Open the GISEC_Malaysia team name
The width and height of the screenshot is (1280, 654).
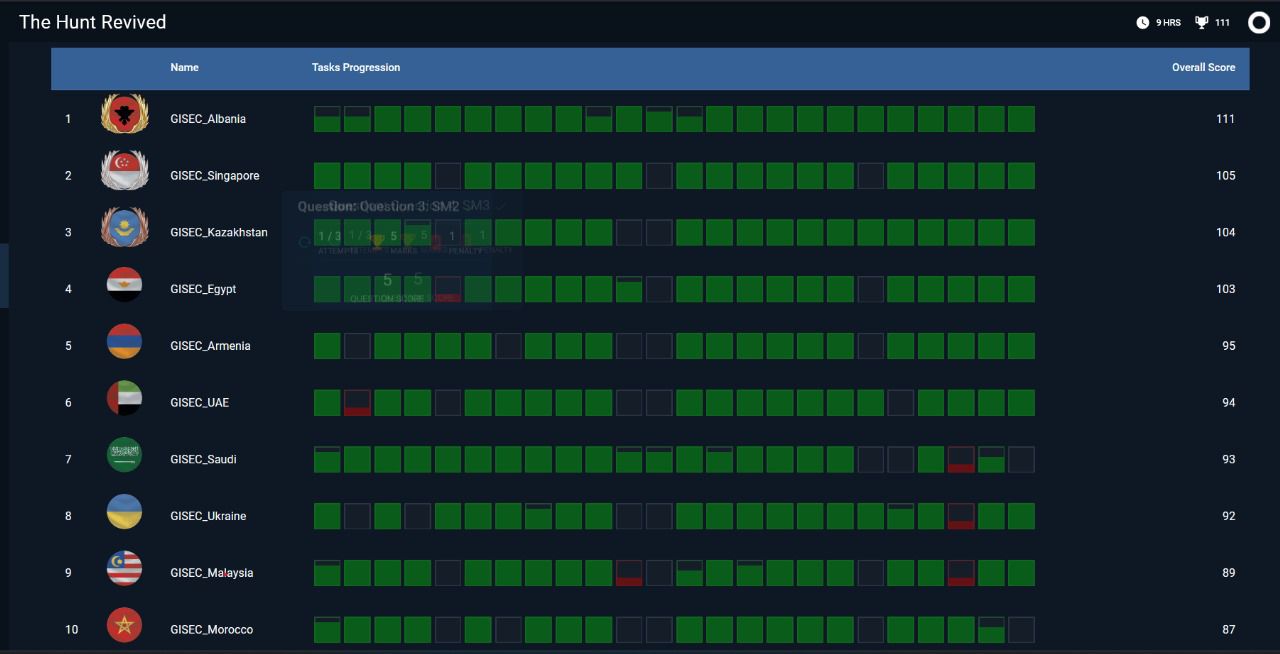pos(211,573)
